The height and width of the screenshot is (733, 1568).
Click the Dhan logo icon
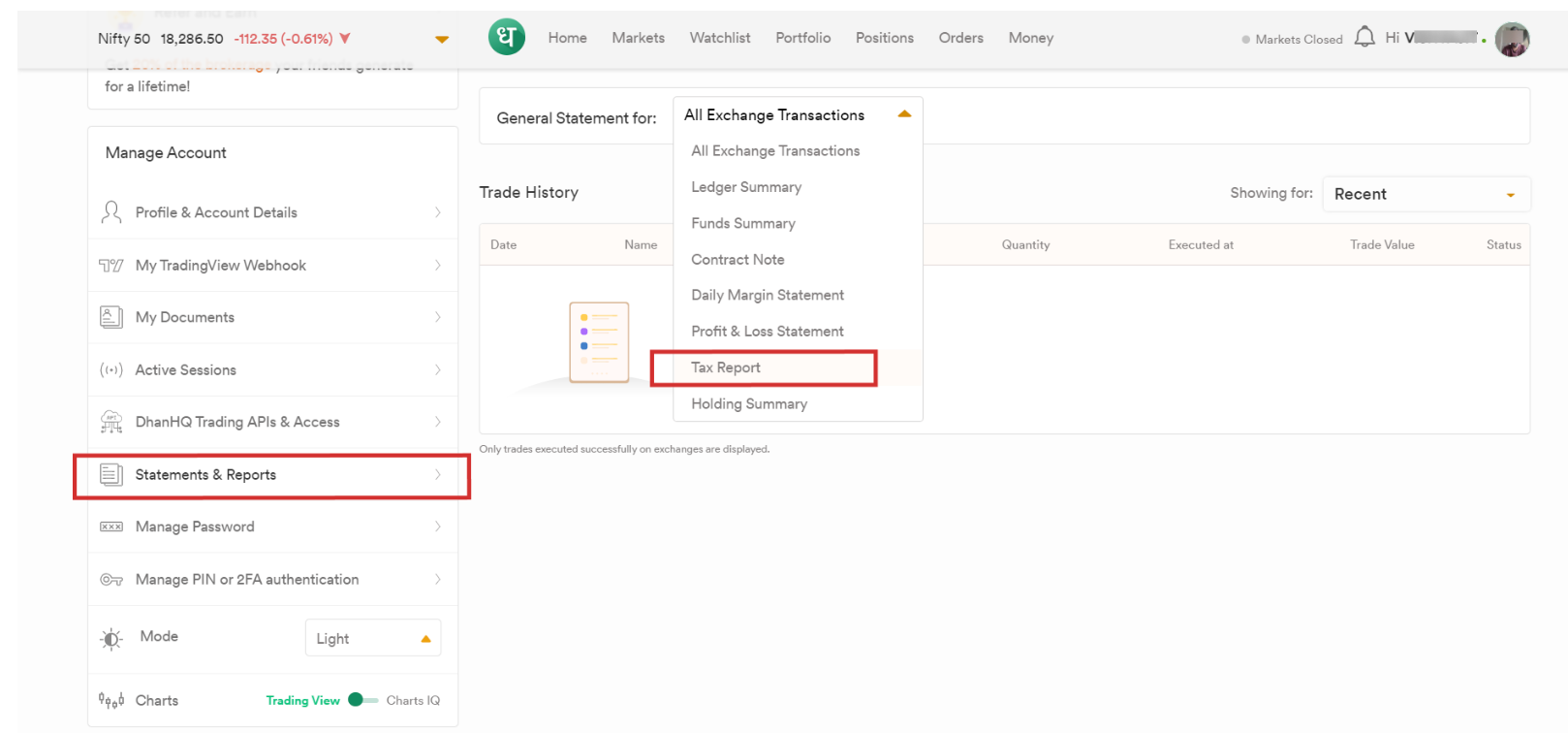(506, 38)
